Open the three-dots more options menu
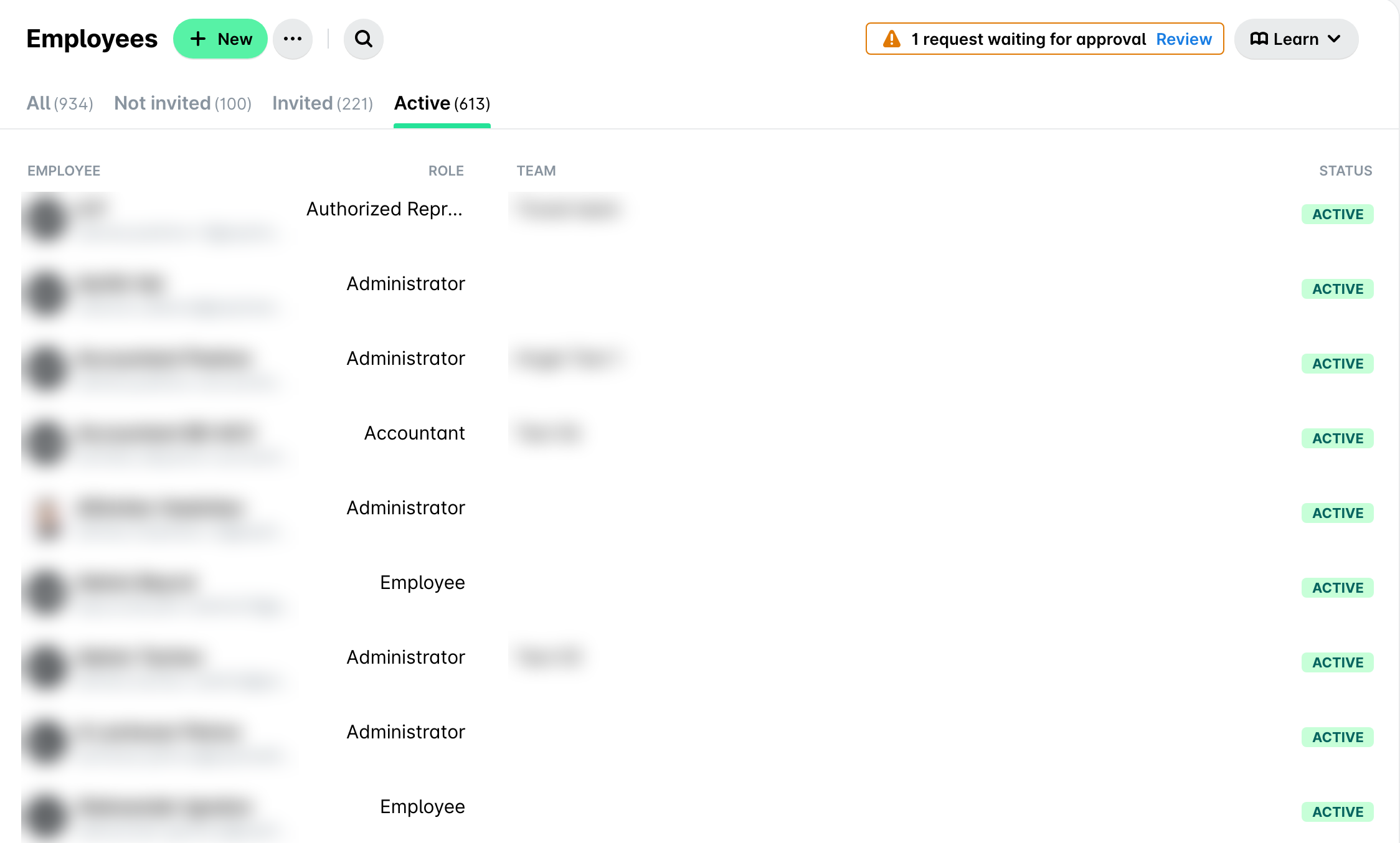 pos(293,39)
